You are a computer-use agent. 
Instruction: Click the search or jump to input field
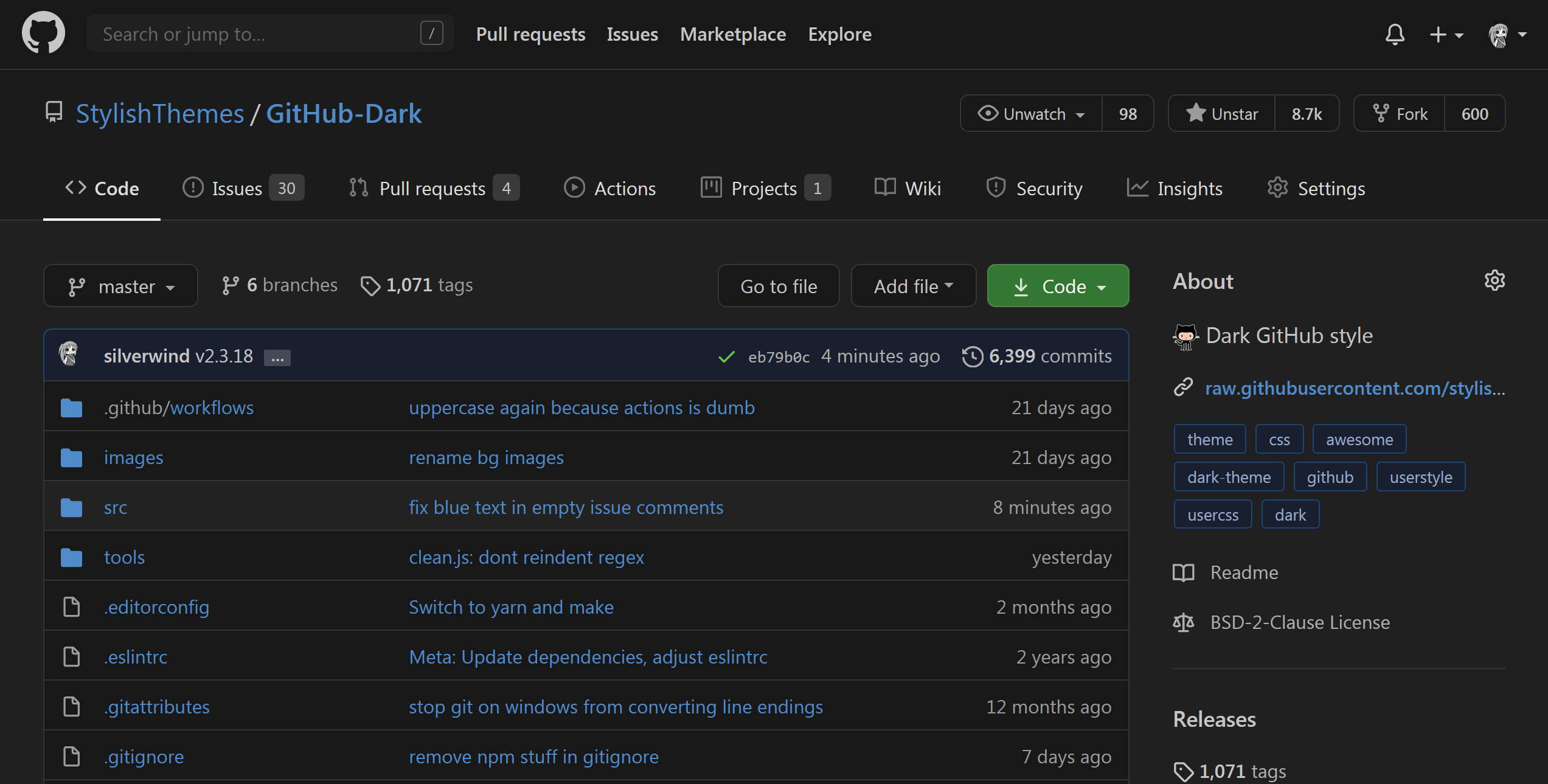[264, 33]
